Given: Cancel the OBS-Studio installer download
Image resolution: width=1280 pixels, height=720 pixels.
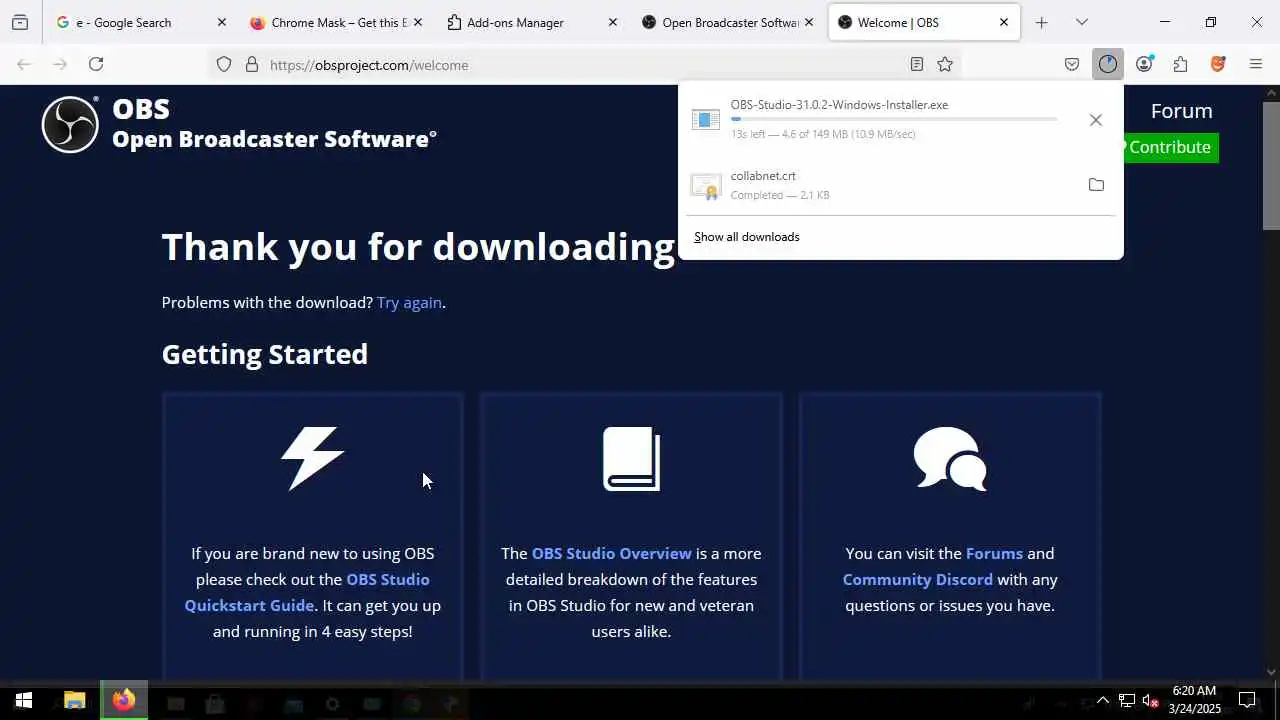Looking at the screenshot, I should [x=1096, y=120].
